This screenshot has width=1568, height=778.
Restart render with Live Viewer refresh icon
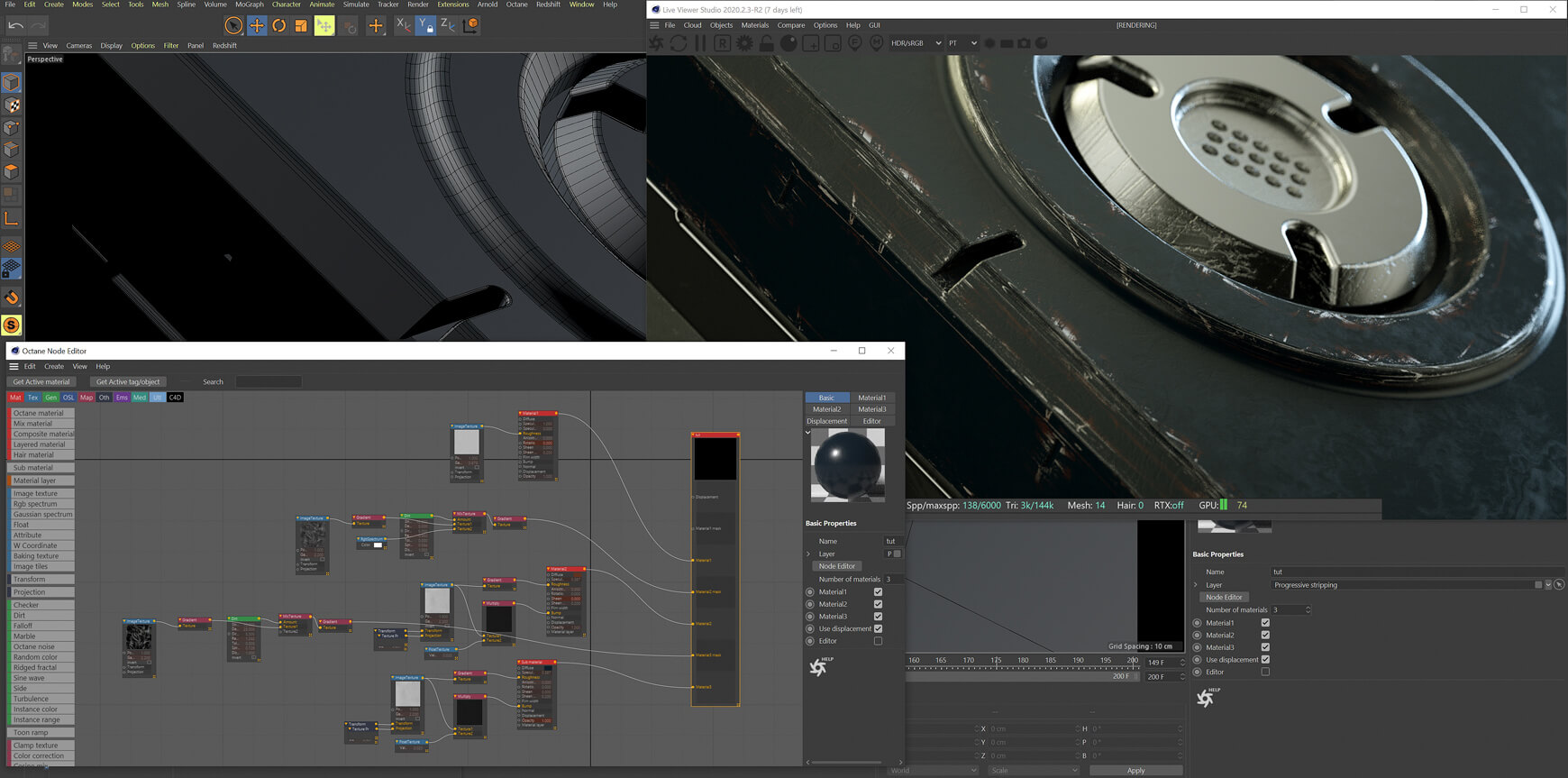[x=679, y=42]
